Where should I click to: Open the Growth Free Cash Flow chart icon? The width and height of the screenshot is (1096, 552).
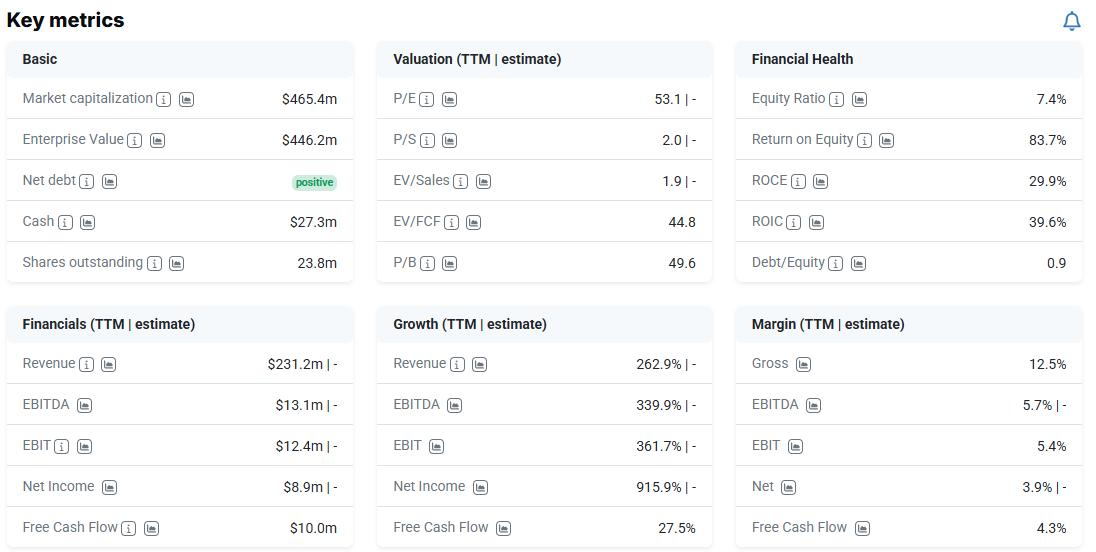503,529
